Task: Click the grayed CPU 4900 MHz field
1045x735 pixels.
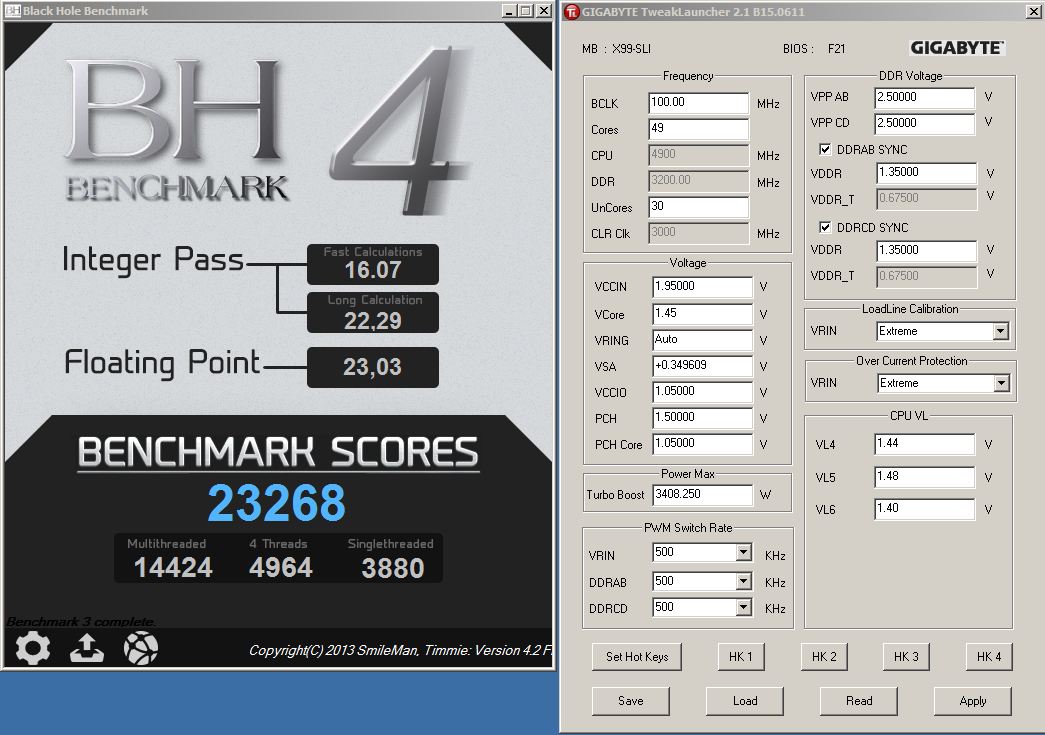Action: pyautogui.click(x=698, y=155)
